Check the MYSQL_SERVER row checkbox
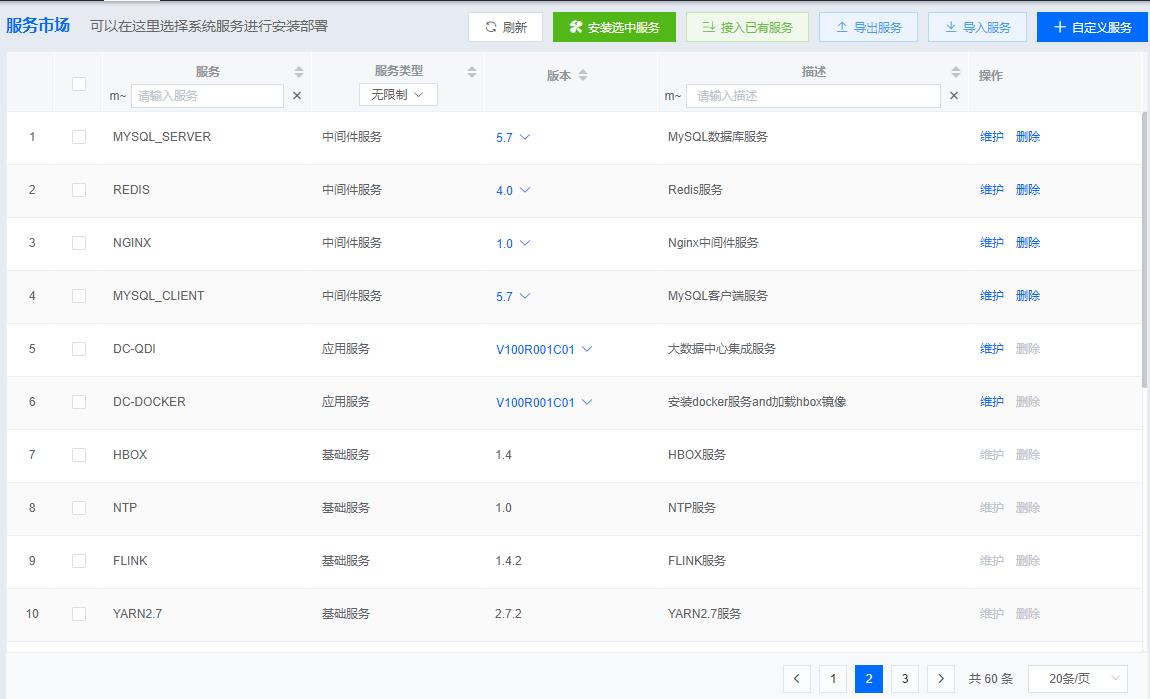The height and width of the screenshot is (699, 1150). [x=80, y=137]
